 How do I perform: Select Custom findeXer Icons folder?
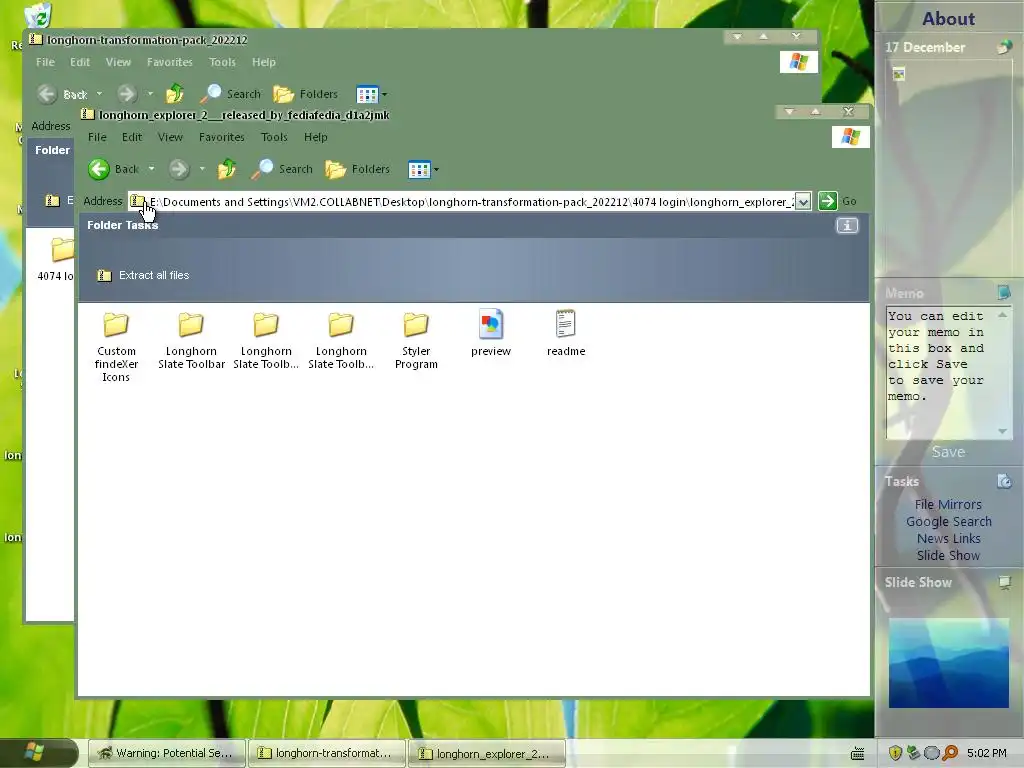116,346
